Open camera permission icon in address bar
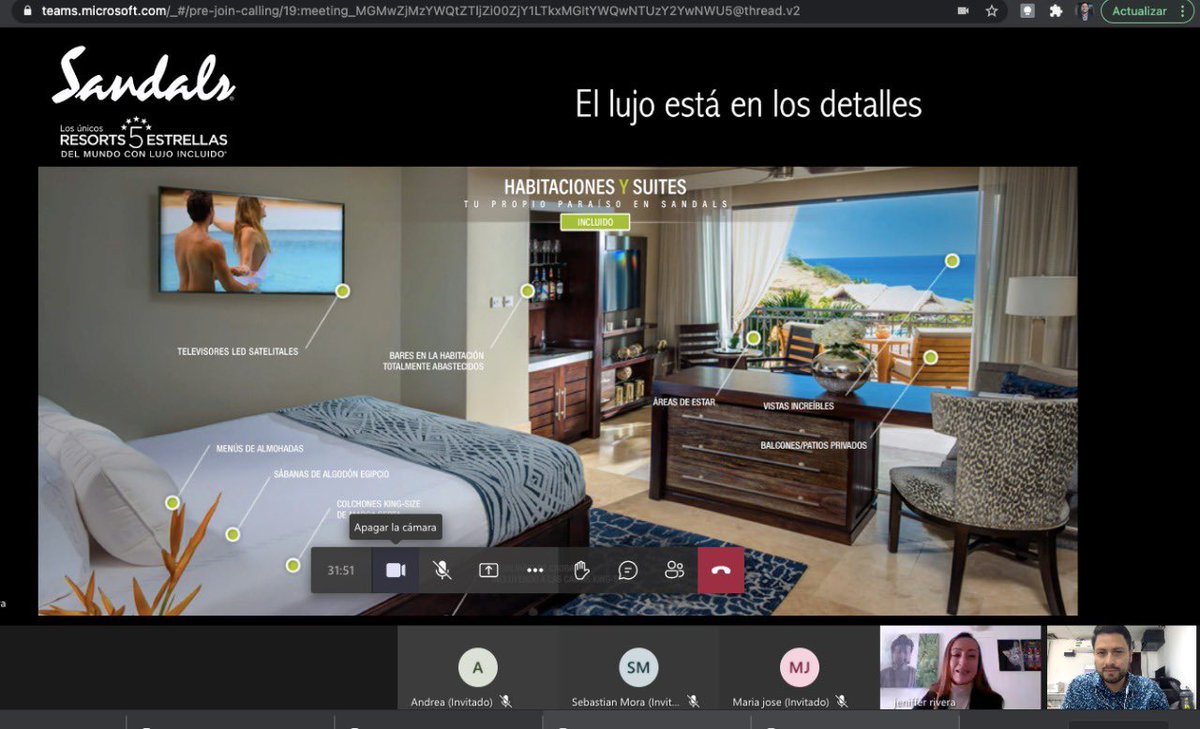Screen dimensions: 1200x729 pyautogui.click(x=963, y=11)
